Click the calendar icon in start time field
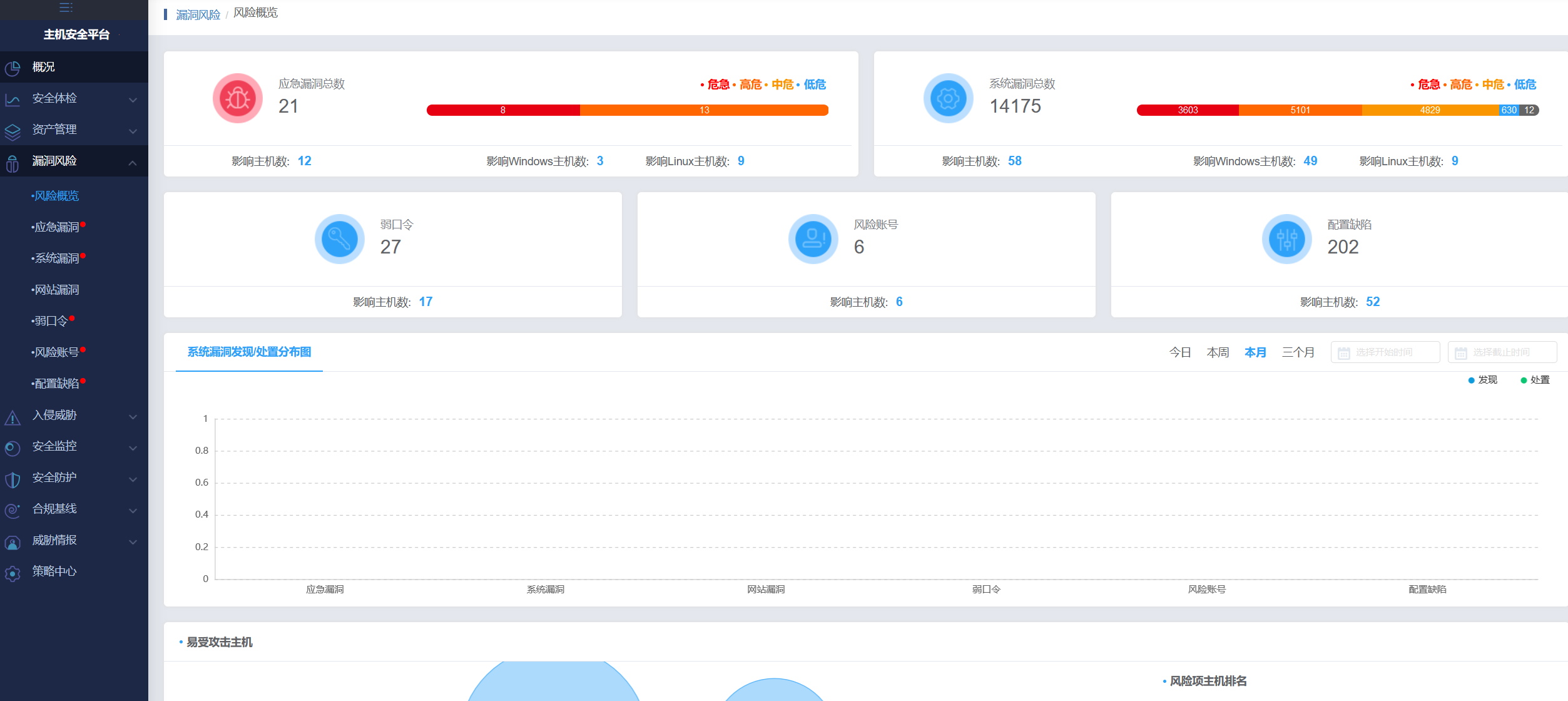This screenshot has width=1568, height=701. [1343, 353]
